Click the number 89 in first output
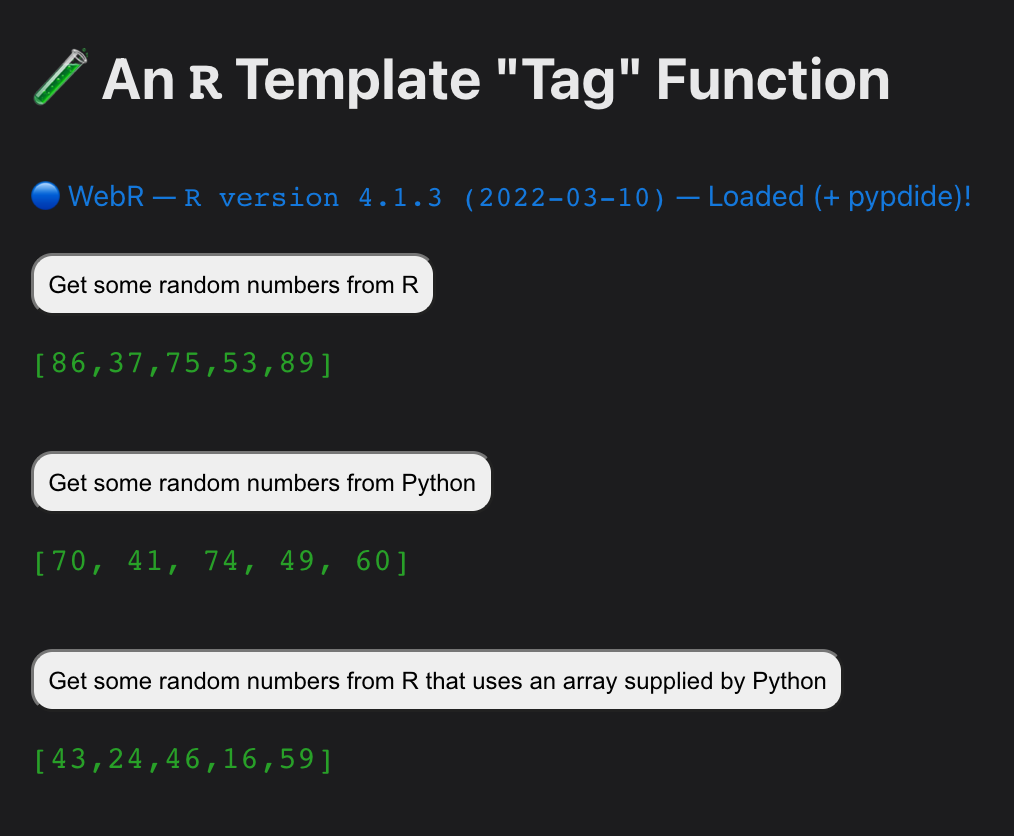1014x836 pixels. 297,363
